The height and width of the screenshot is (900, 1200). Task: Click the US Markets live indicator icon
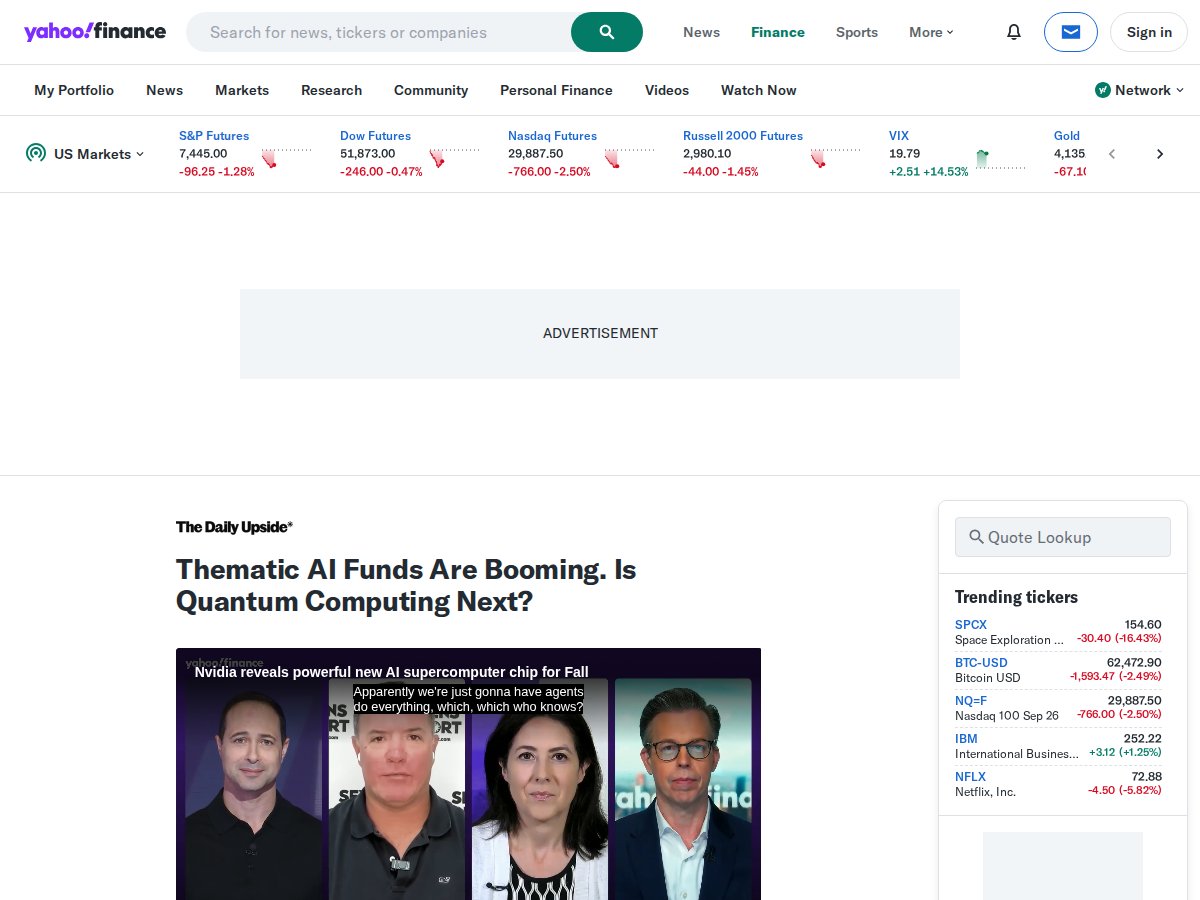point(36,153)
